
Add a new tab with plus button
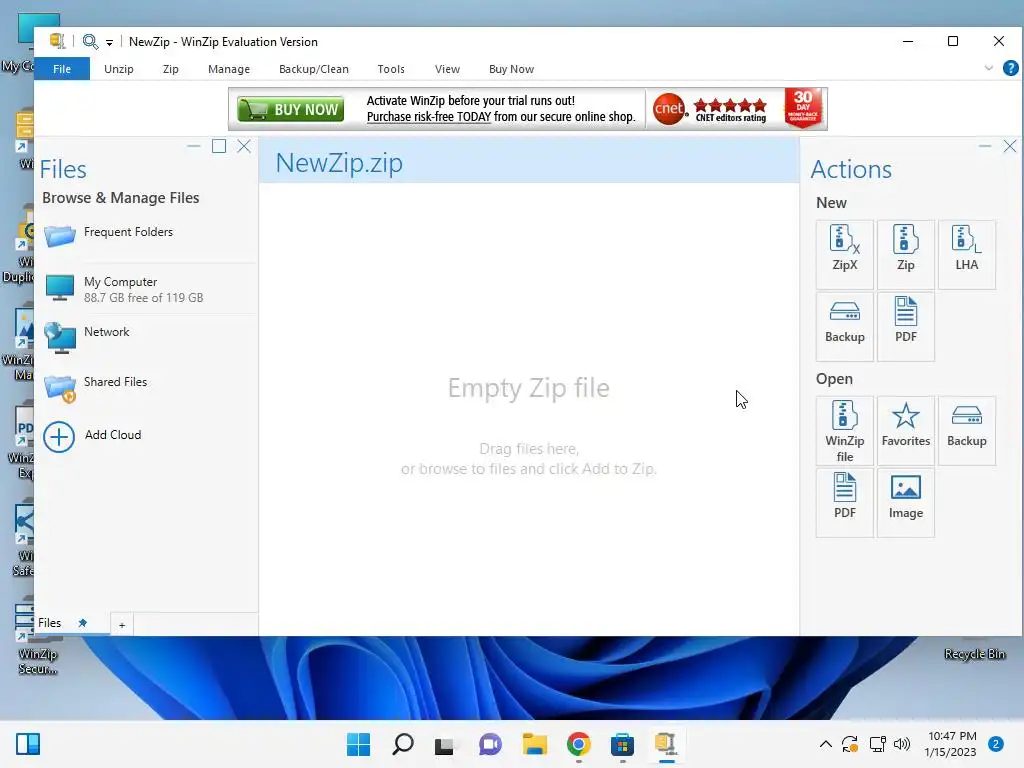point(122,625)
